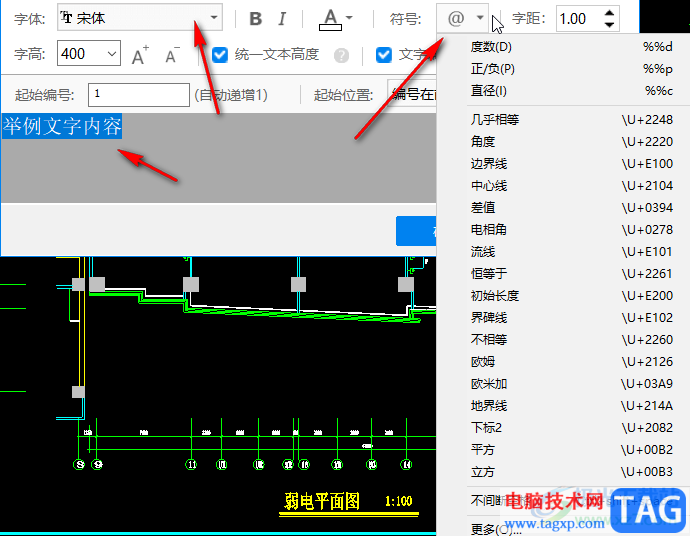
Task: Toggle 统一文本高度 checkbox
Action: (220, 55)
